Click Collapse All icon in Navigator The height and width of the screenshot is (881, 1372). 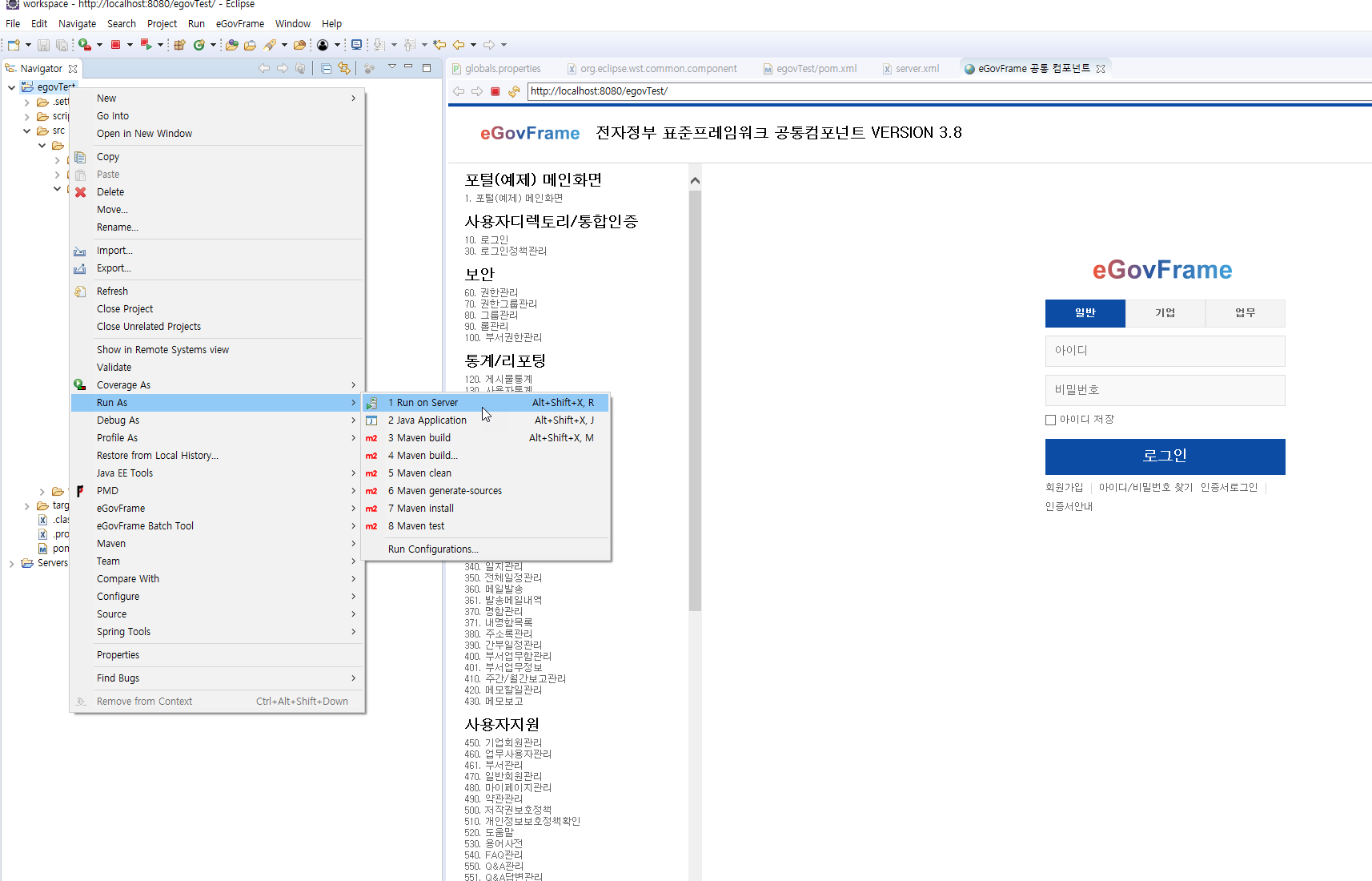[327, 69]
